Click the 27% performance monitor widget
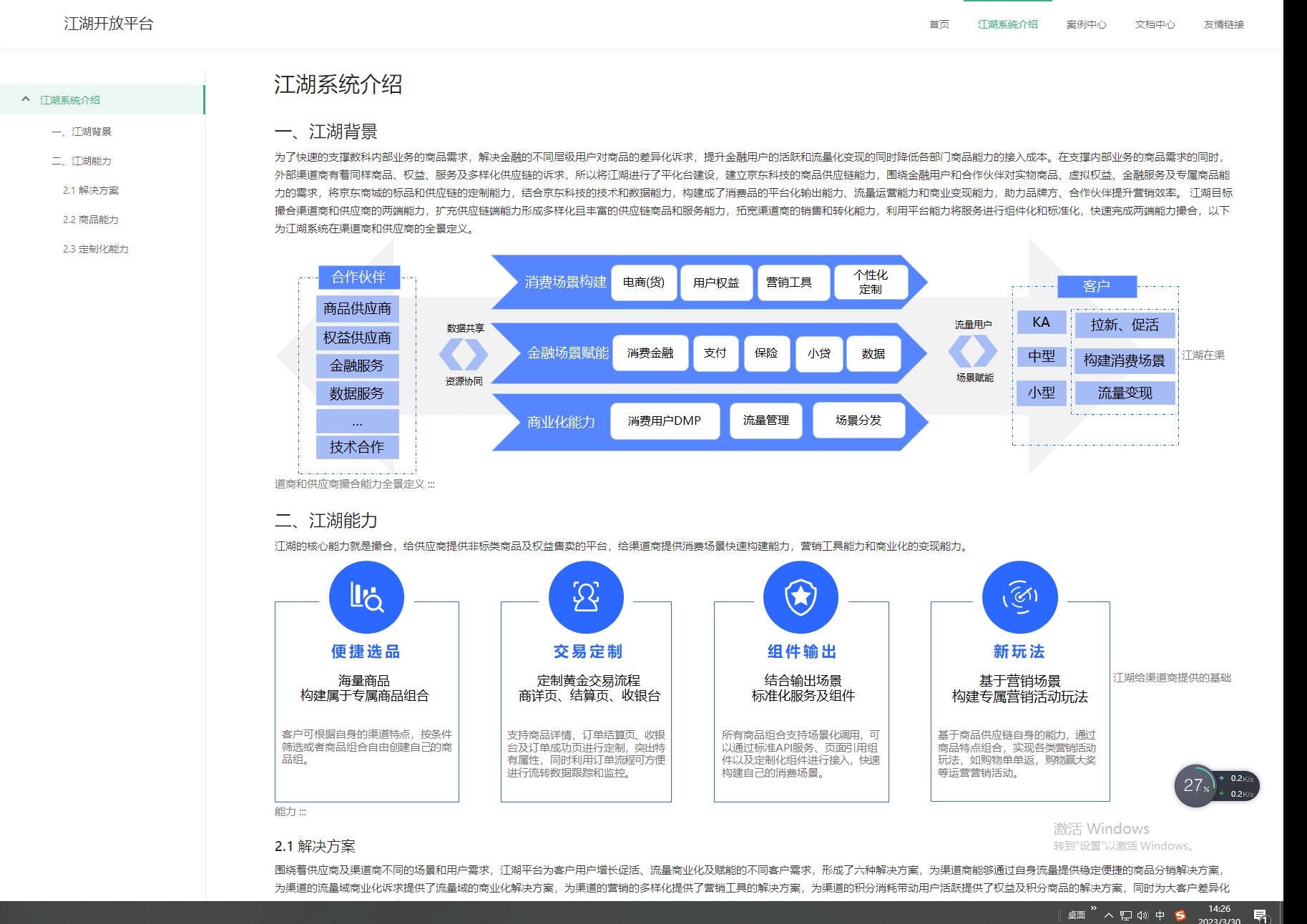Screen dimensions: 1307x924 click(1216, 785)
